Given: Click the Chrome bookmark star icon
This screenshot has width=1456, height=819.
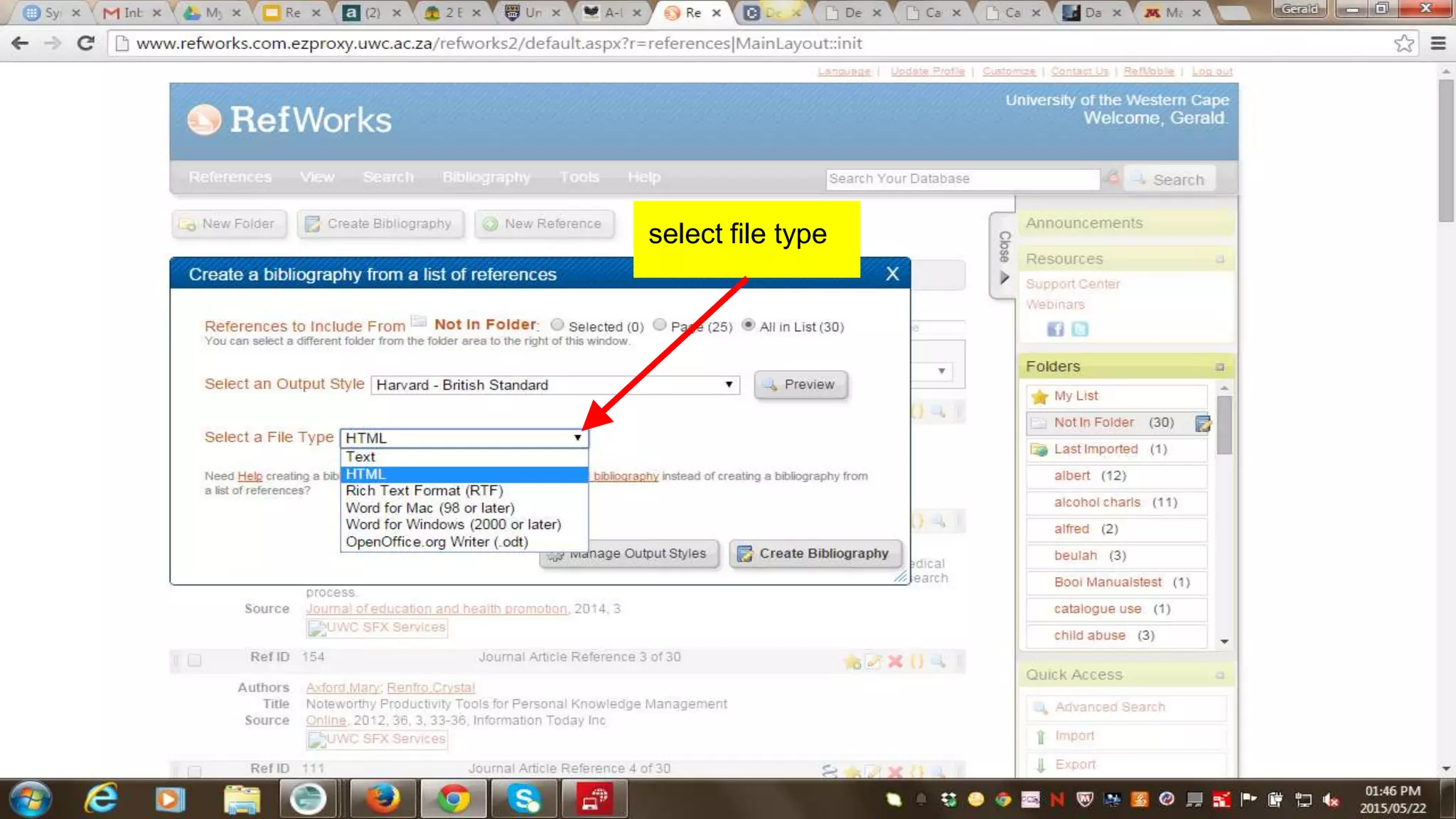Looking at the screenshot, I should (1404, 43).
